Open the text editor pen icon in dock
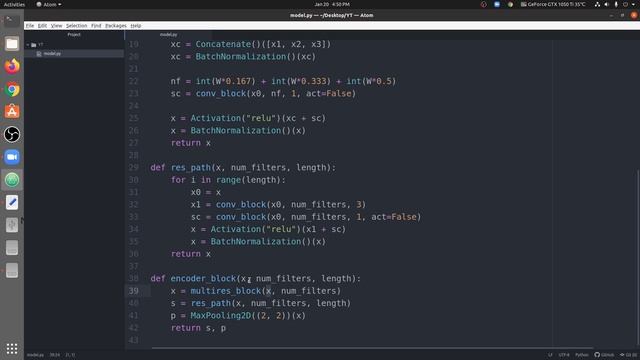The height and width of the screenshot is (360, 640). (x=12, y=202)
